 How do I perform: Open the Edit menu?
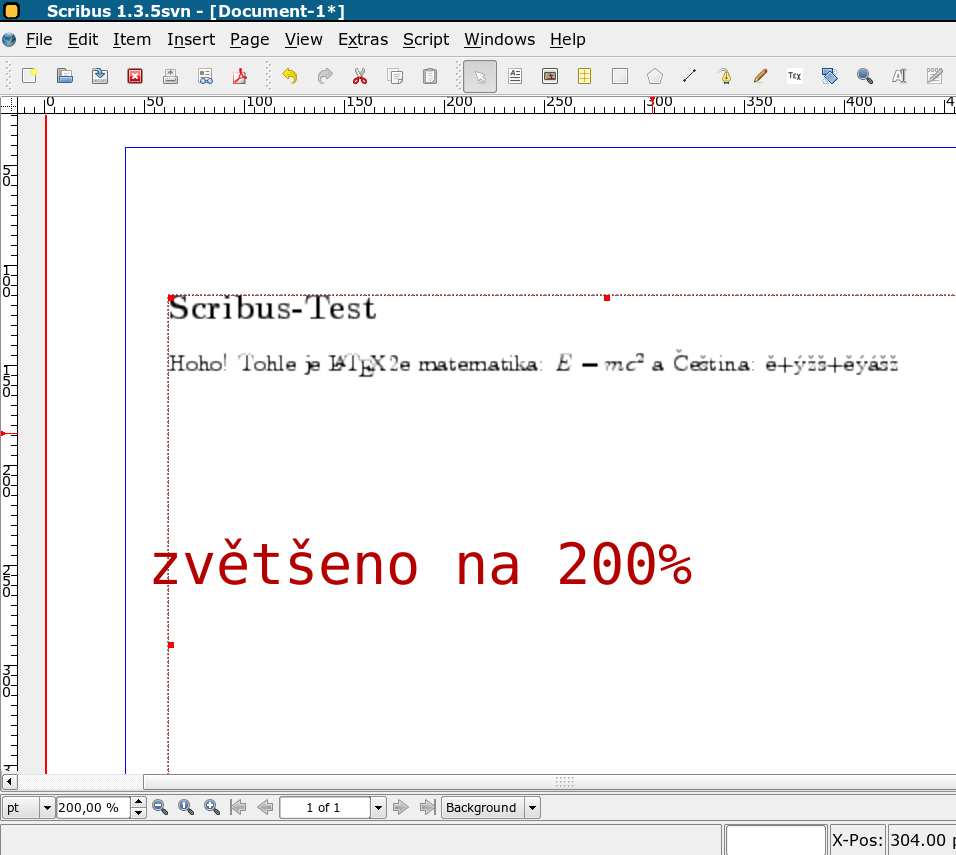(83, 40)
